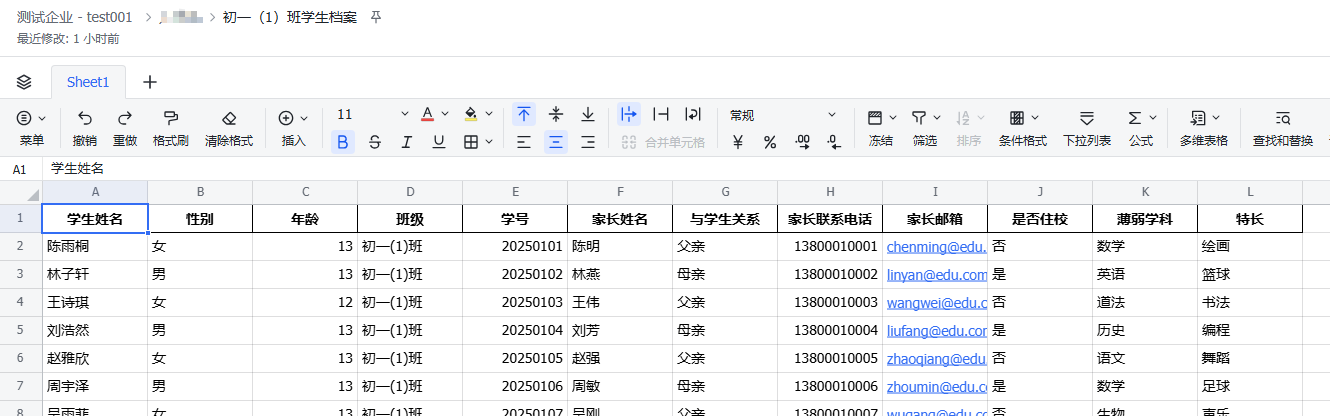The height and width of the screenshot is (416, 1330).
Task: Open font size dropdown showing 11
Action: click(x=372, y=114)
